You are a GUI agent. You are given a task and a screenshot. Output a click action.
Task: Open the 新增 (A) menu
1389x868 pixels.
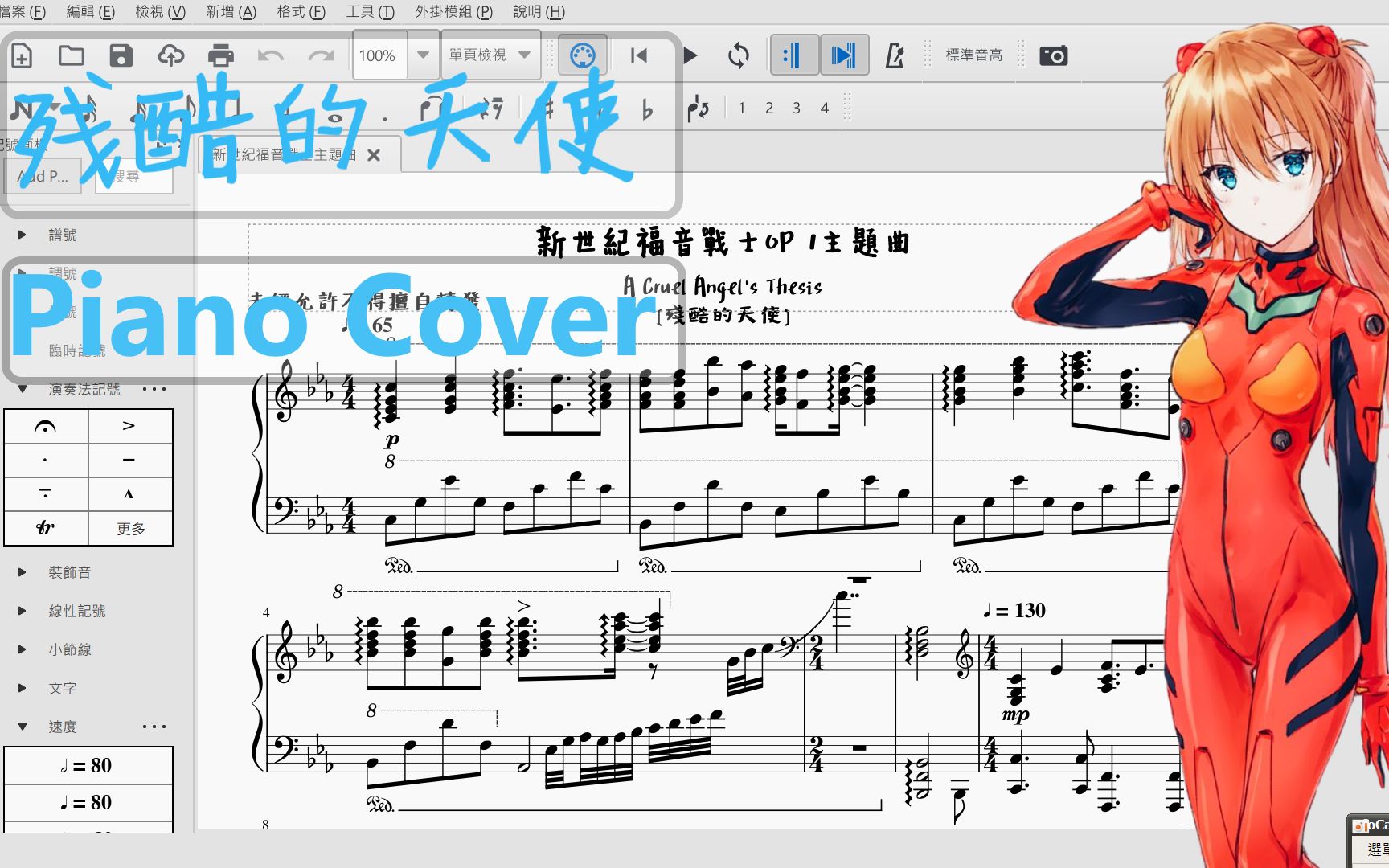tap(231, 11)
